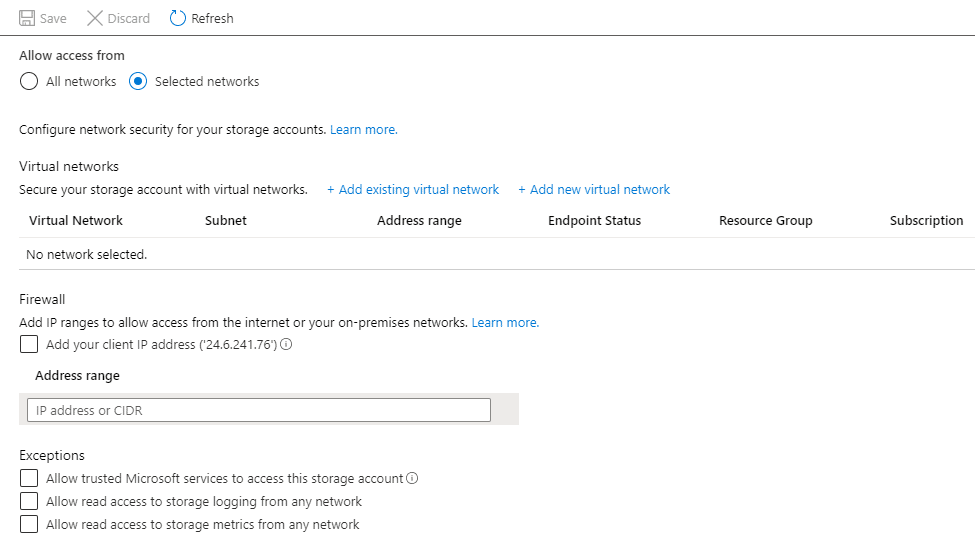
Task: Check Add your client IP address box
Action: click(29, 344)
